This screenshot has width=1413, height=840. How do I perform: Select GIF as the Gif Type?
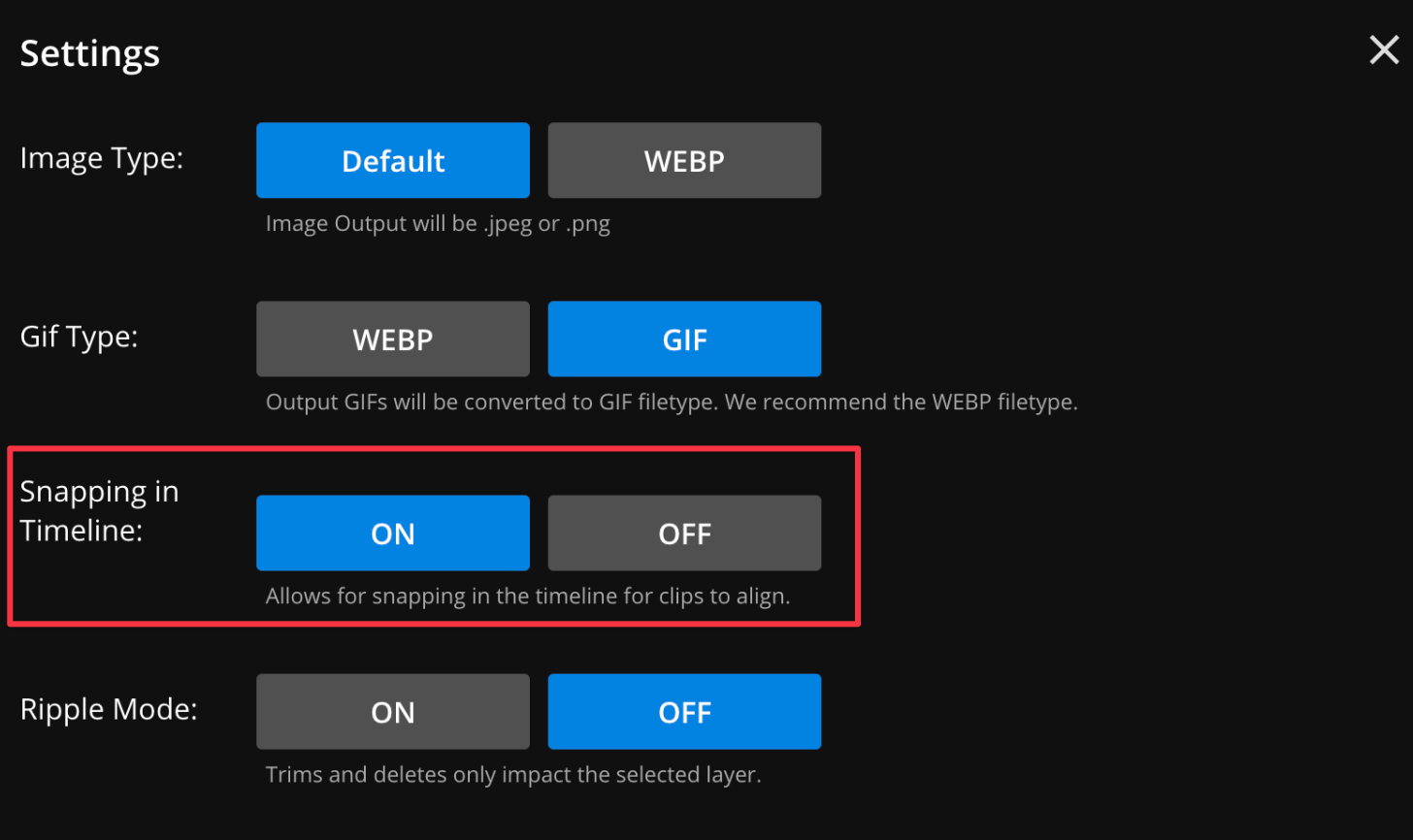pyautogui.click(x=684, y=339)
